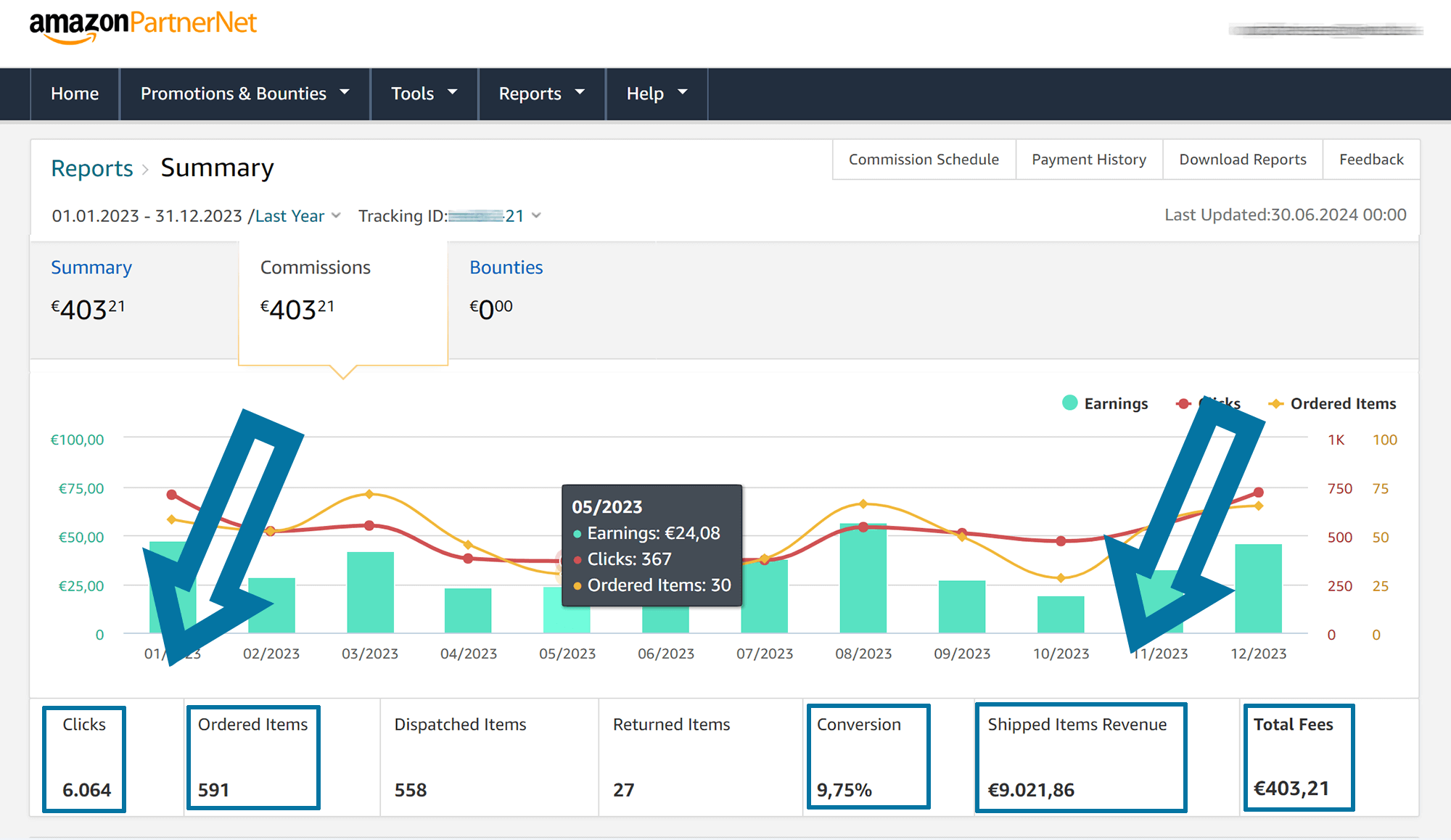This screenshot has width=1451, height=840.
Task: Click the Last Updated timestamp text
Action: (1286, 215)
